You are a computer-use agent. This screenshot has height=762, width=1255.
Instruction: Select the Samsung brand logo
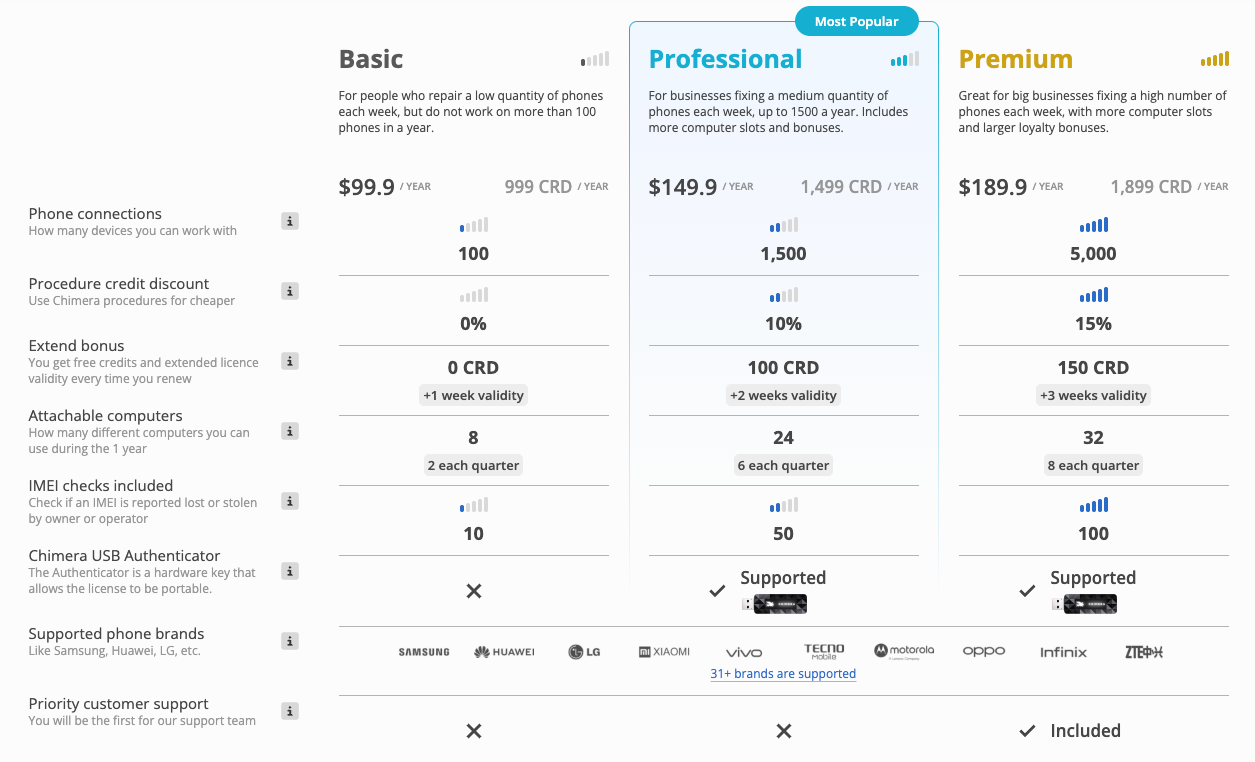423,651
